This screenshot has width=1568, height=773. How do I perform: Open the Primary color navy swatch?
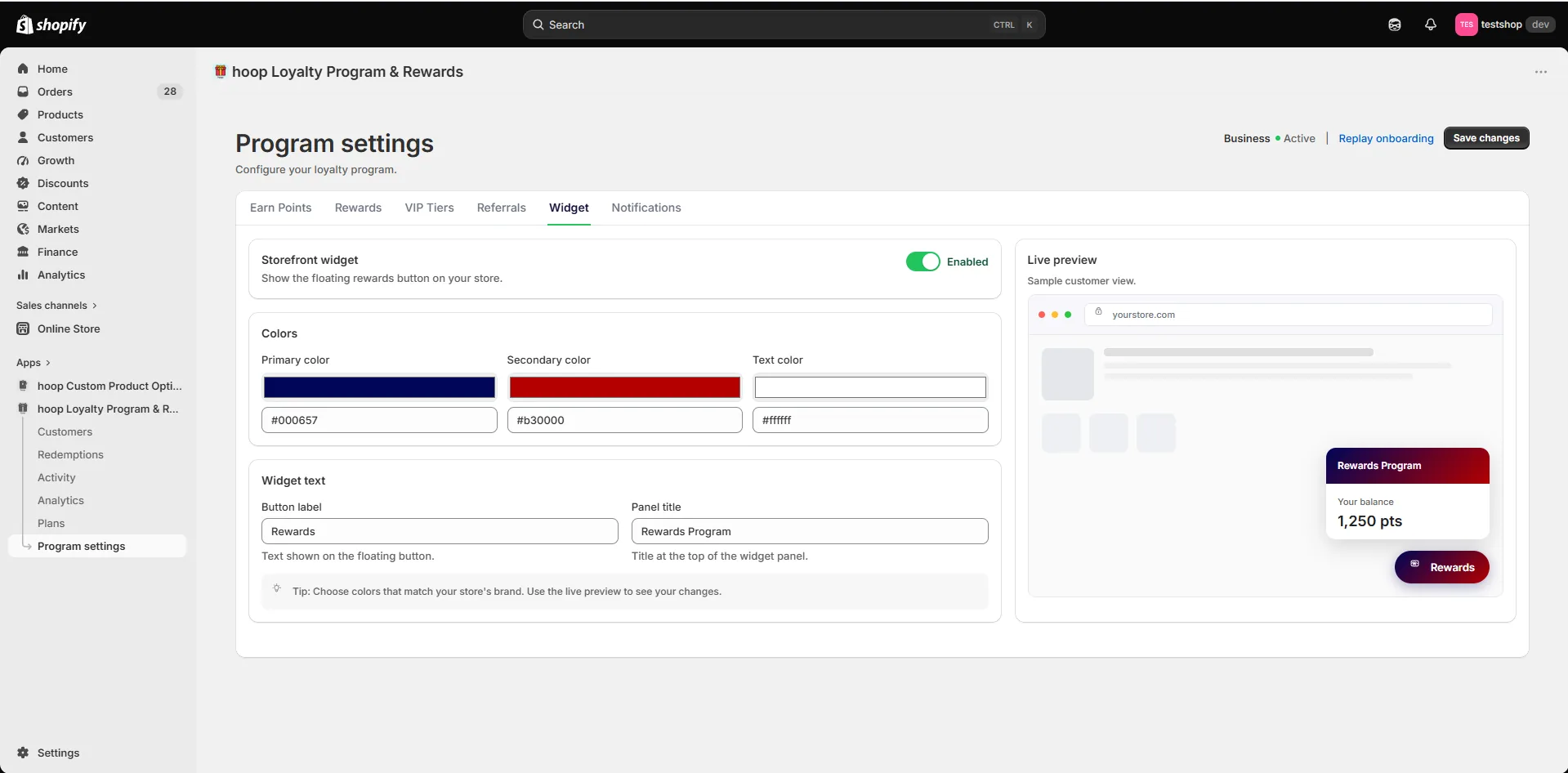(x=379, y=387)
